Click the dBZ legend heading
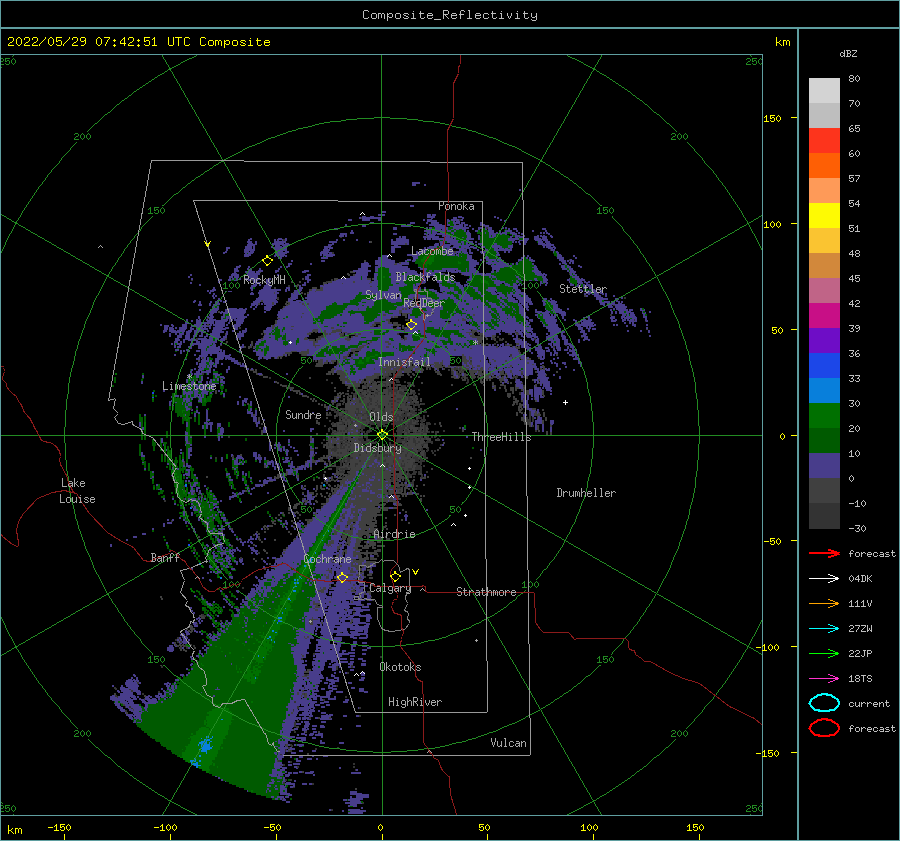 [x=848, y=54]
